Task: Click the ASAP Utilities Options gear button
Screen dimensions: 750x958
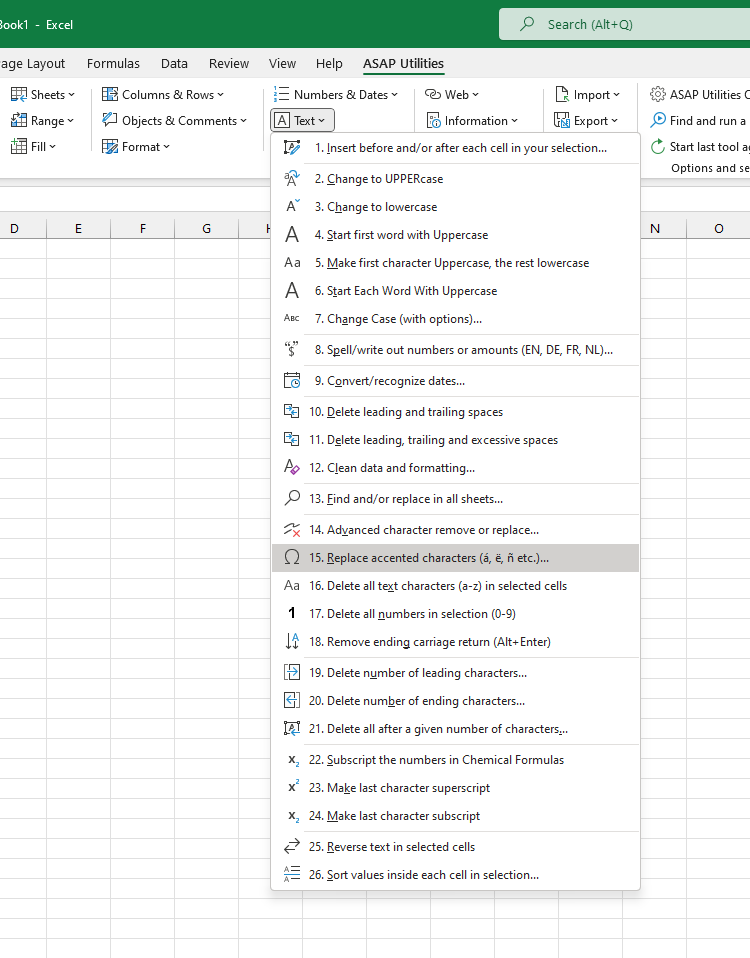Action: pyautogui.click(x=699, y=95)
